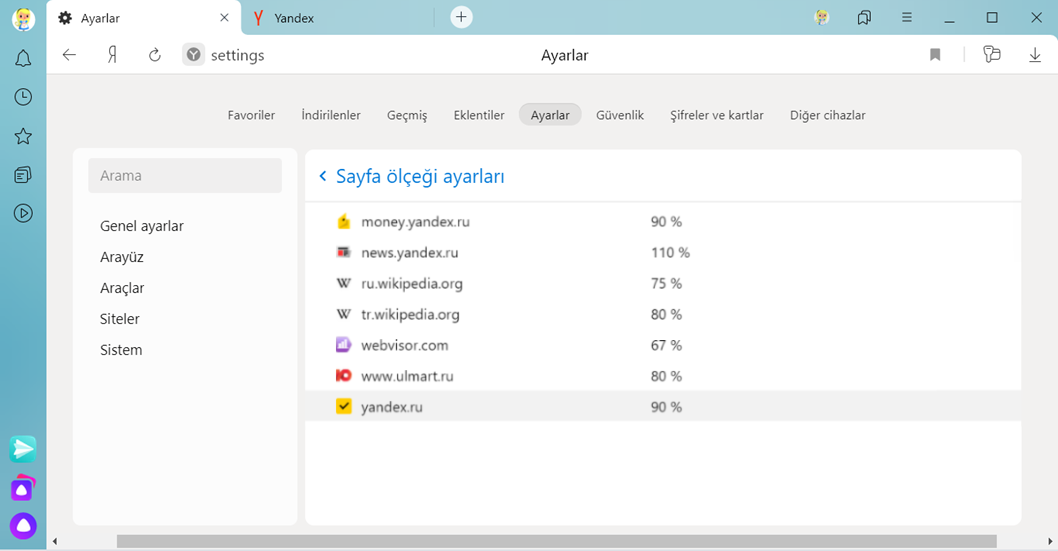Click the horizontal scrollbar thumb
Image resolution: width=1058 pixels, height=551 pixels.
[x=557, y=542]
